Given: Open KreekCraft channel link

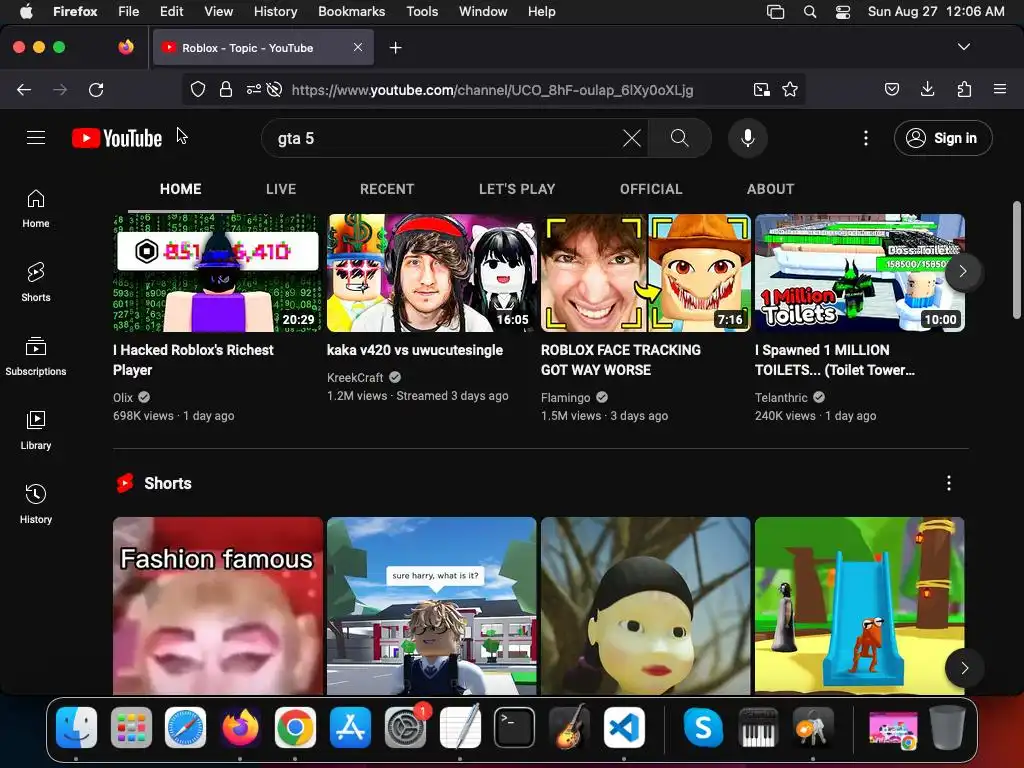Looking at the screenshot, I should (355, 377).
